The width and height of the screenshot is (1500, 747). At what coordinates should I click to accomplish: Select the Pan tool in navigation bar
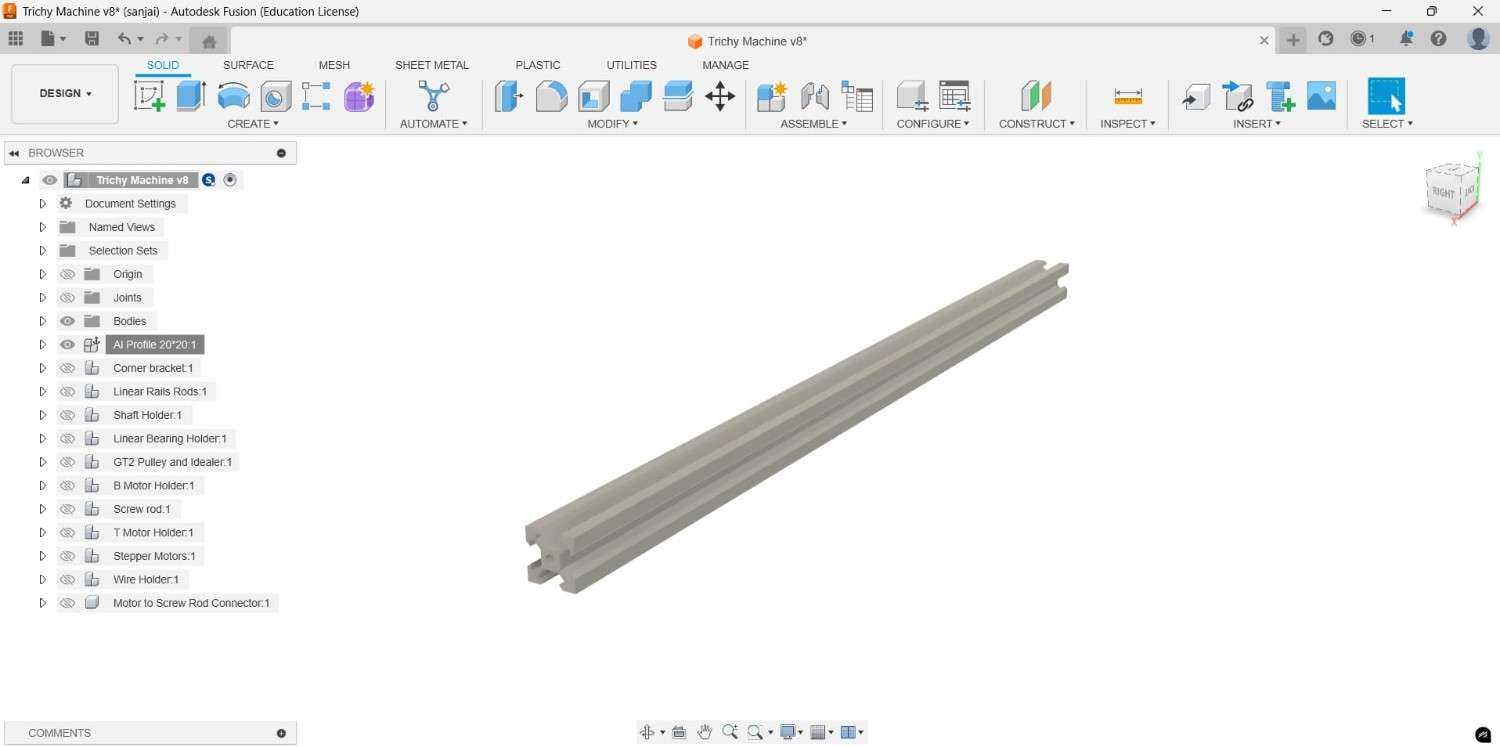tap(705, 731)
